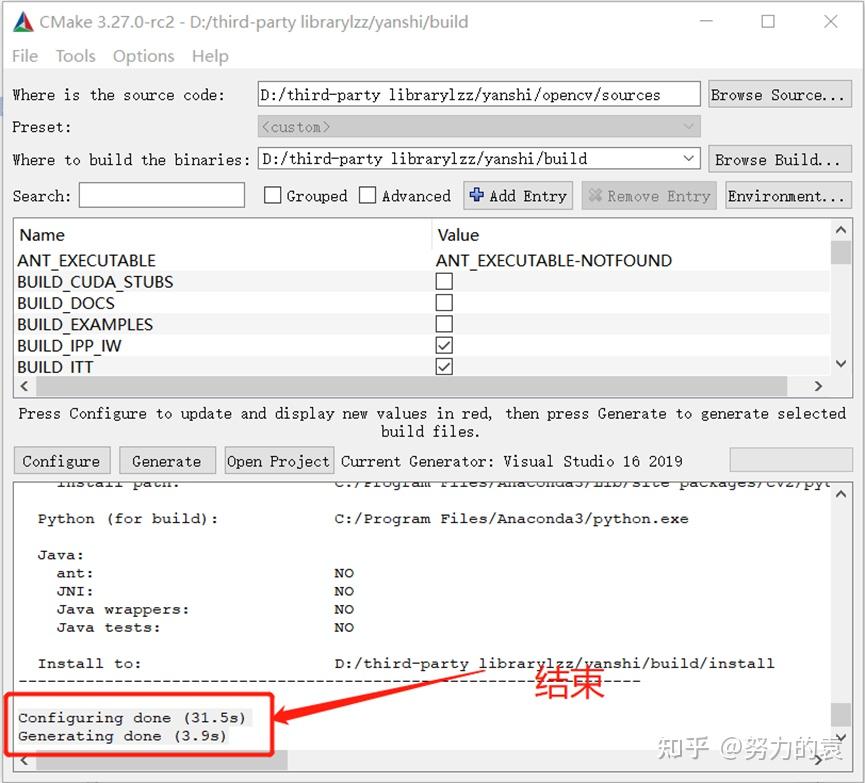Check the BUILD_CUDA_STUBS option
Screen dimensions: 865x783
(444, 281)
